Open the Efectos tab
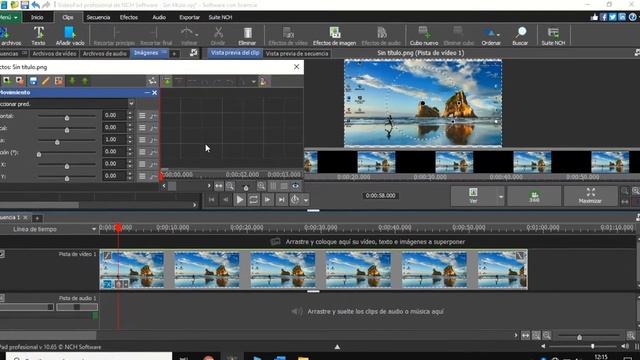Screen dimensions: 640x360 coord(129,17)
